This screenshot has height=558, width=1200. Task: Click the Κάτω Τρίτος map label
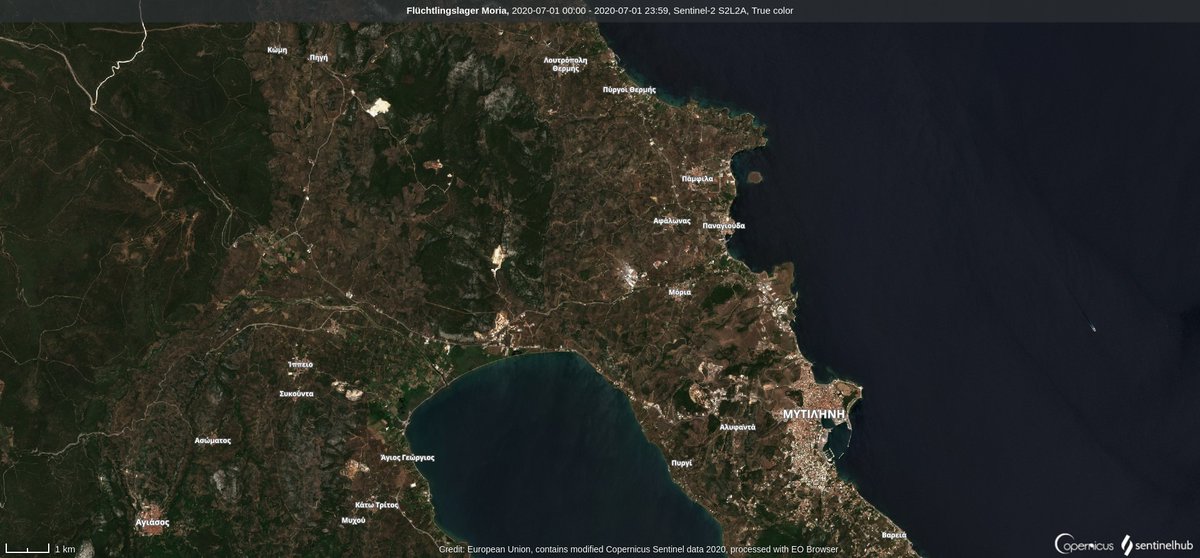pos(377,505)
